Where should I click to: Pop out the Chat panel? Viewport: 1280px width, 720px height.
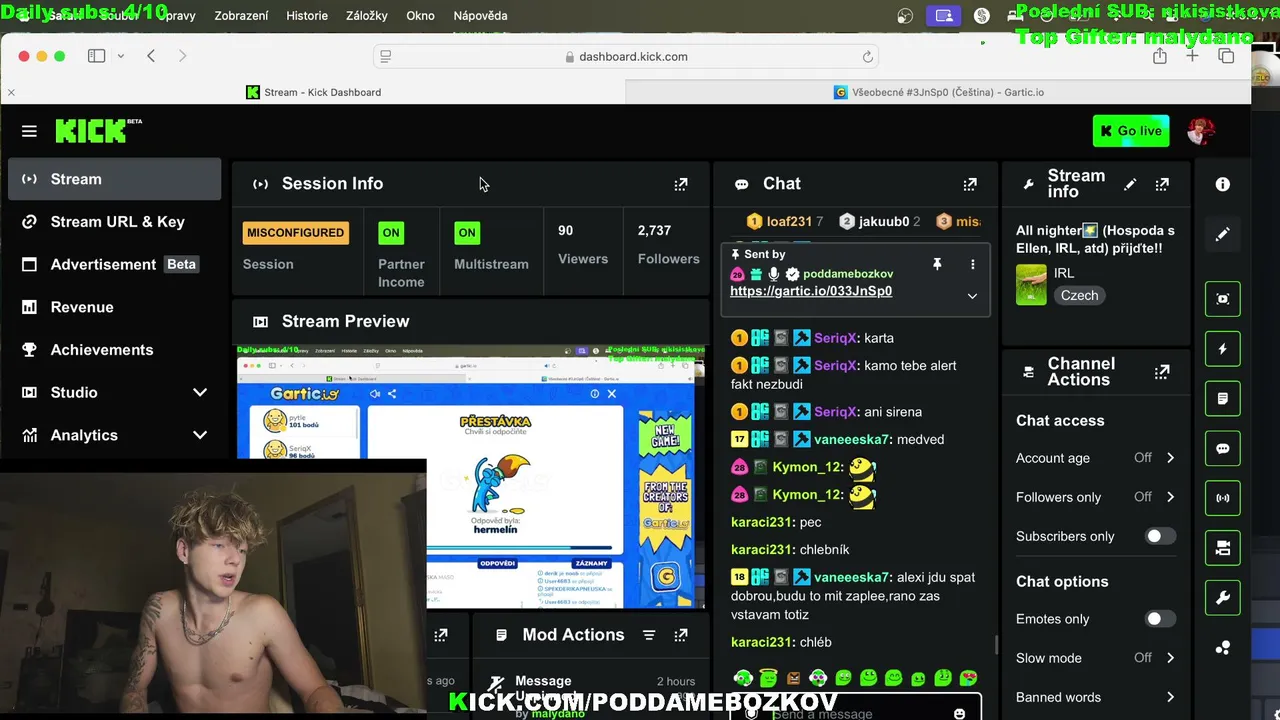[970, 184]
